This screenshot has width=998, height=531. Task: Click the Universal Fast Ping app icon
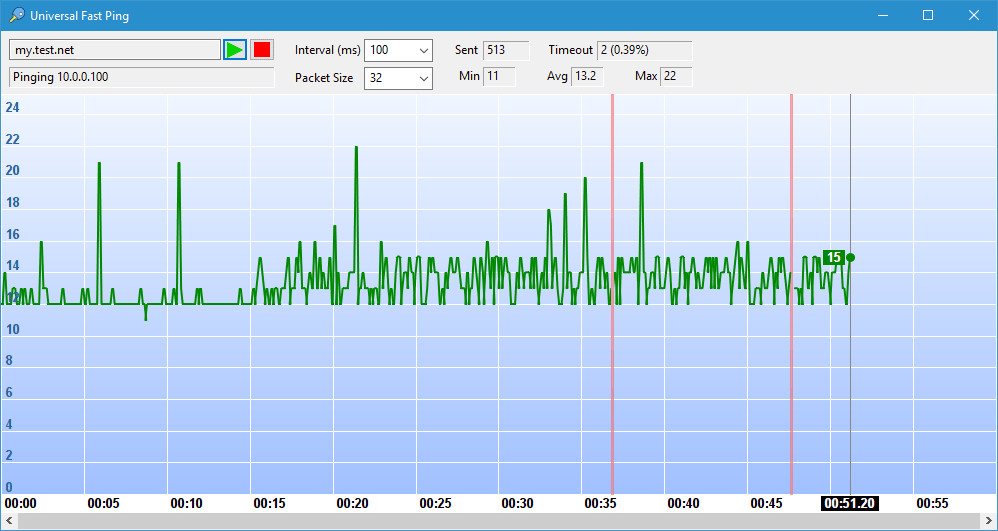17,15
